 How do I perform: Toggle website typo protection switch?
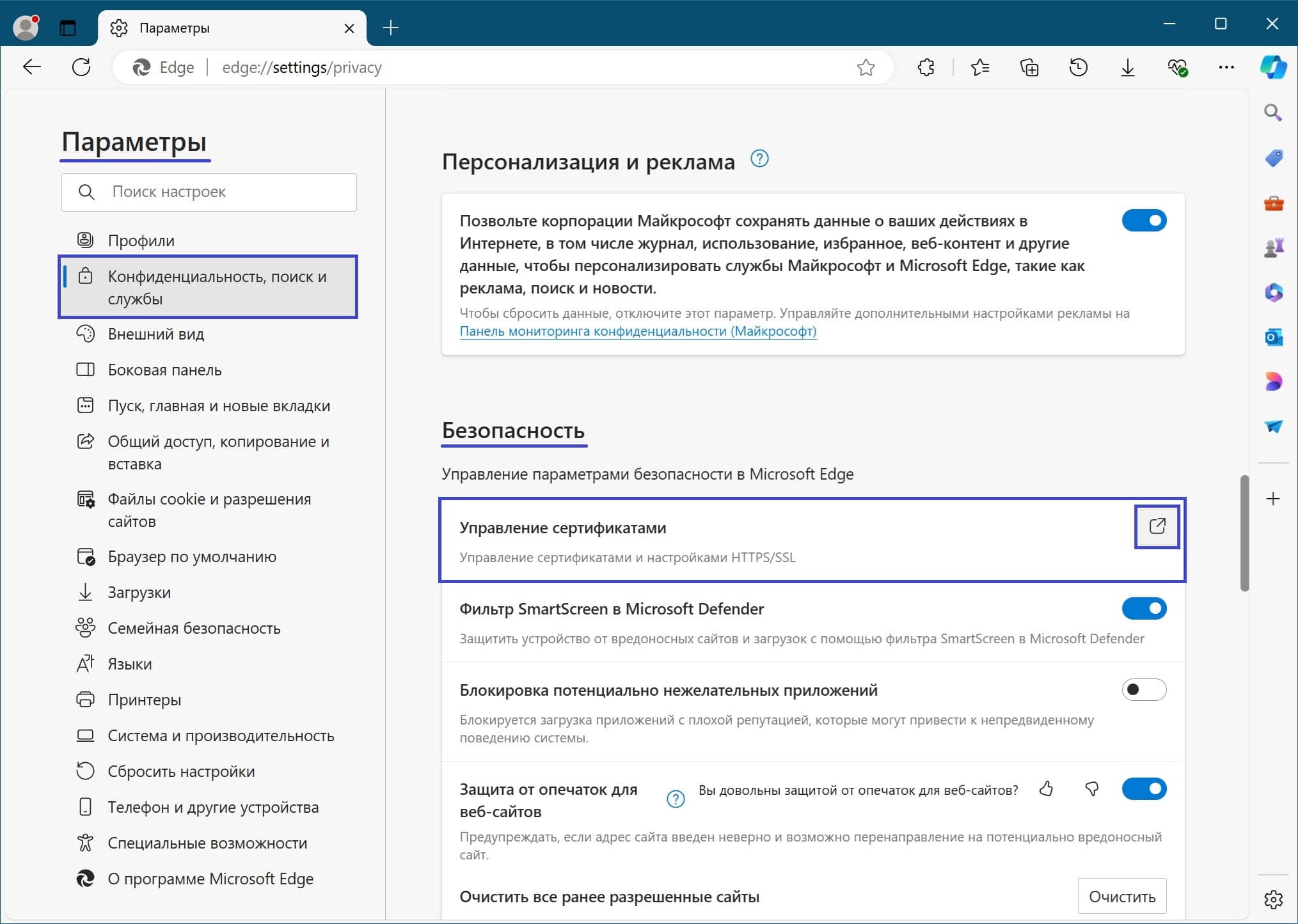coord(1144,789)
